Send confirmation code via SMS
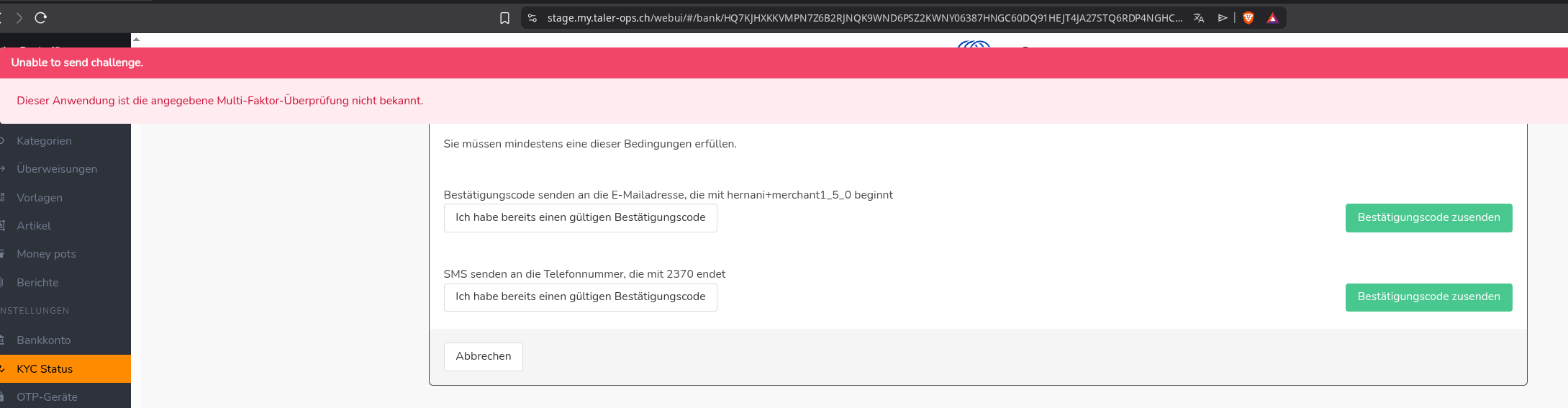The width and height of the screenshot is (1568, 408). [x=1428, y=297]
